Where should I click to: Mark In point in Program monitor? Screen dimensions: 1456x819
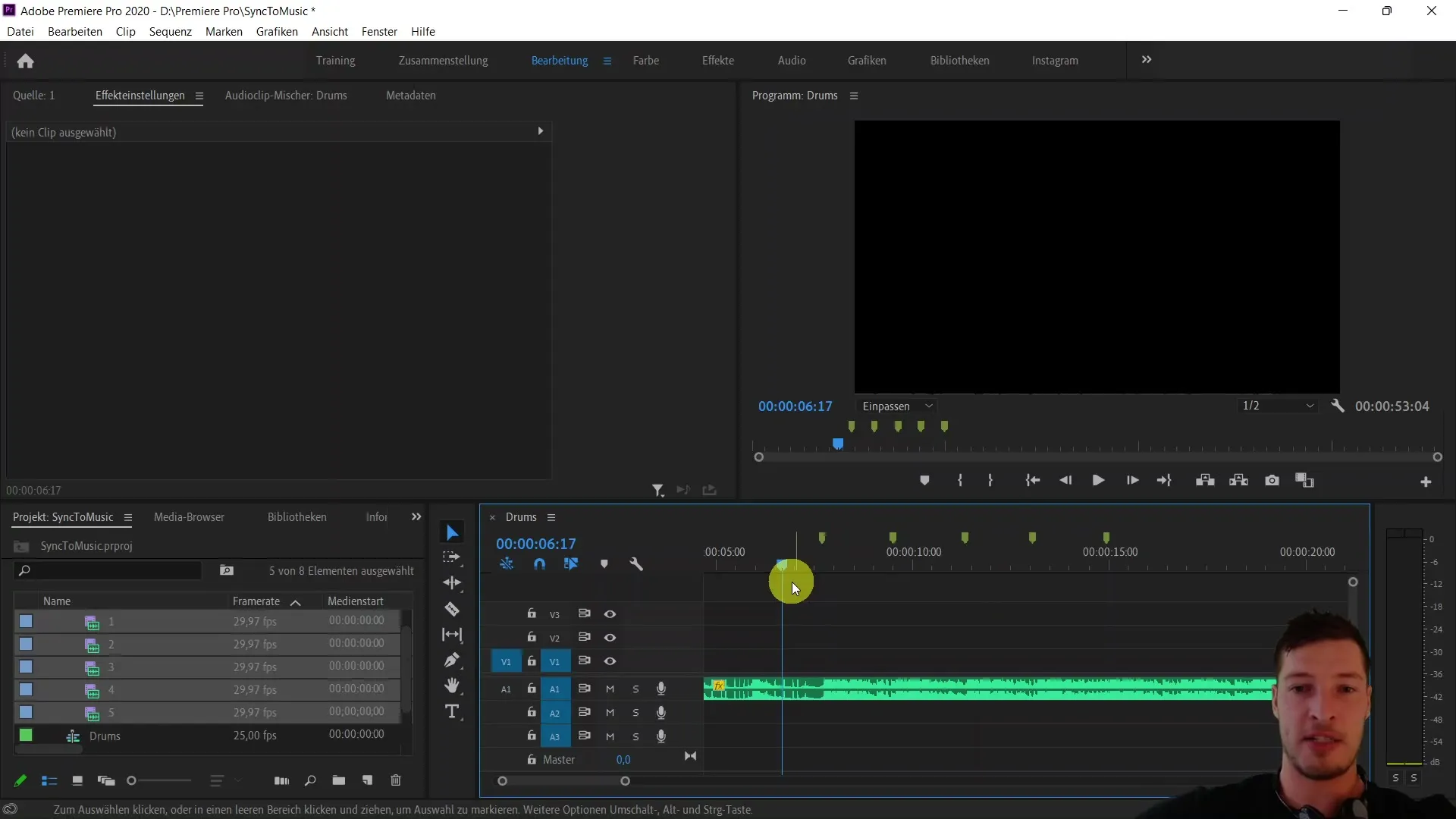959,481
